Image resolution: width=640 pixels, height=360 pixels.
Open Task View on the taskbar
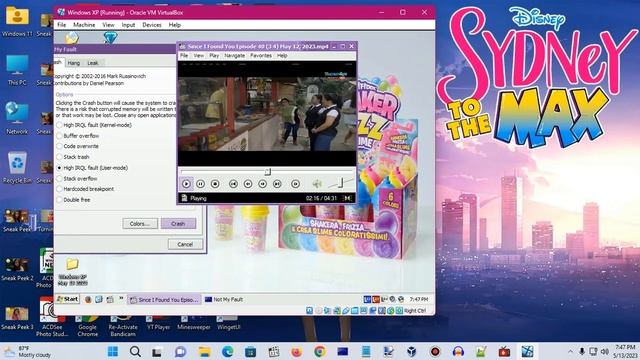[x=158, y=351]
